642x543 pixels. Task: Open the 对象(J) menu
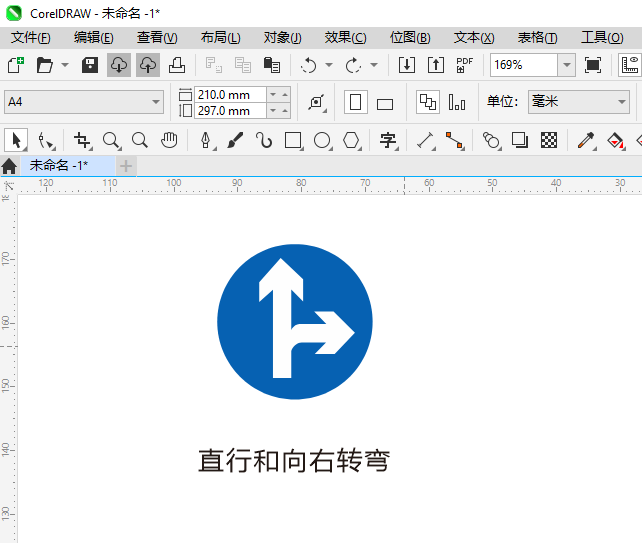283,38
